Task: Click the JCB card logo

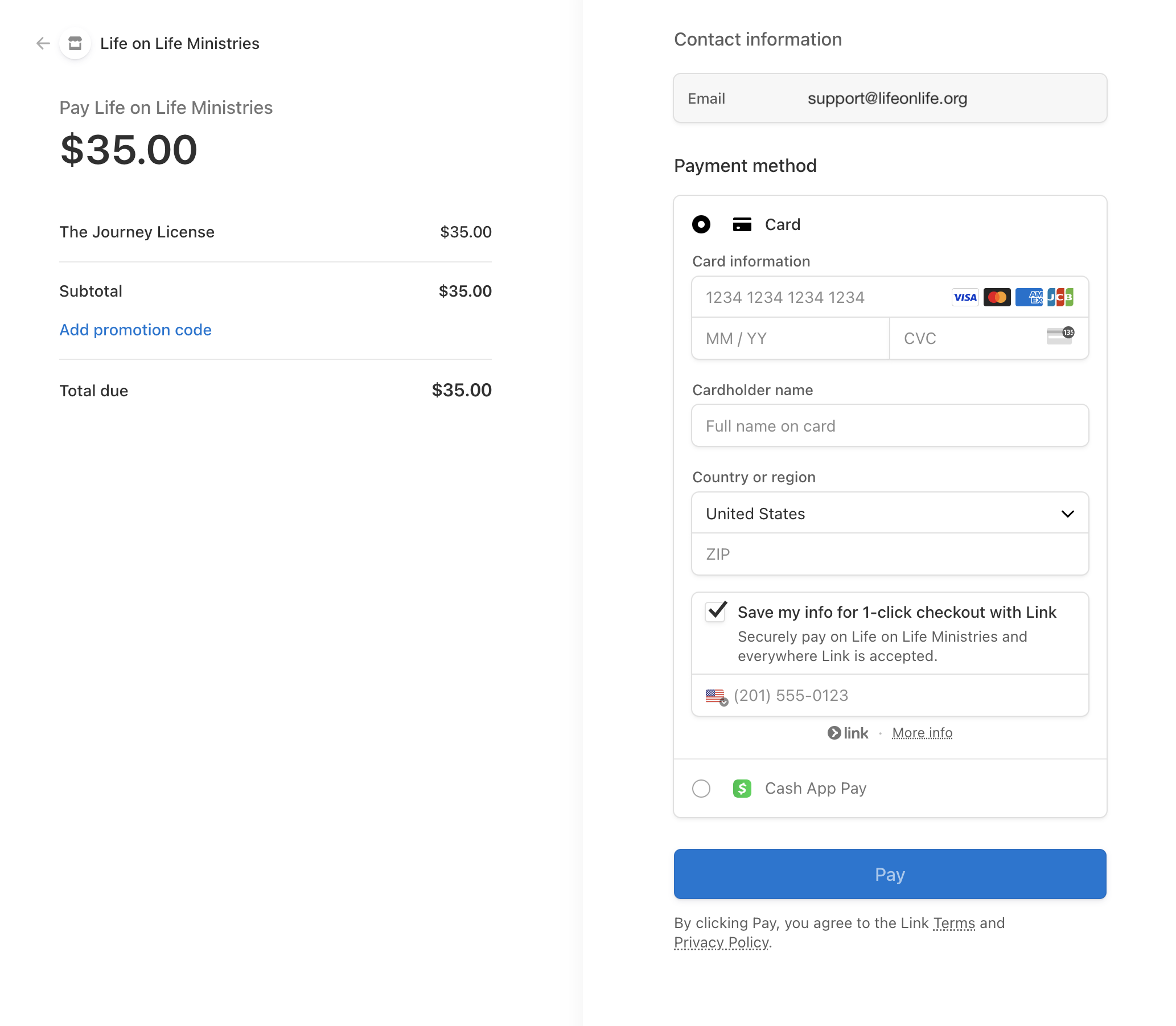Action: coord(1060,298)
